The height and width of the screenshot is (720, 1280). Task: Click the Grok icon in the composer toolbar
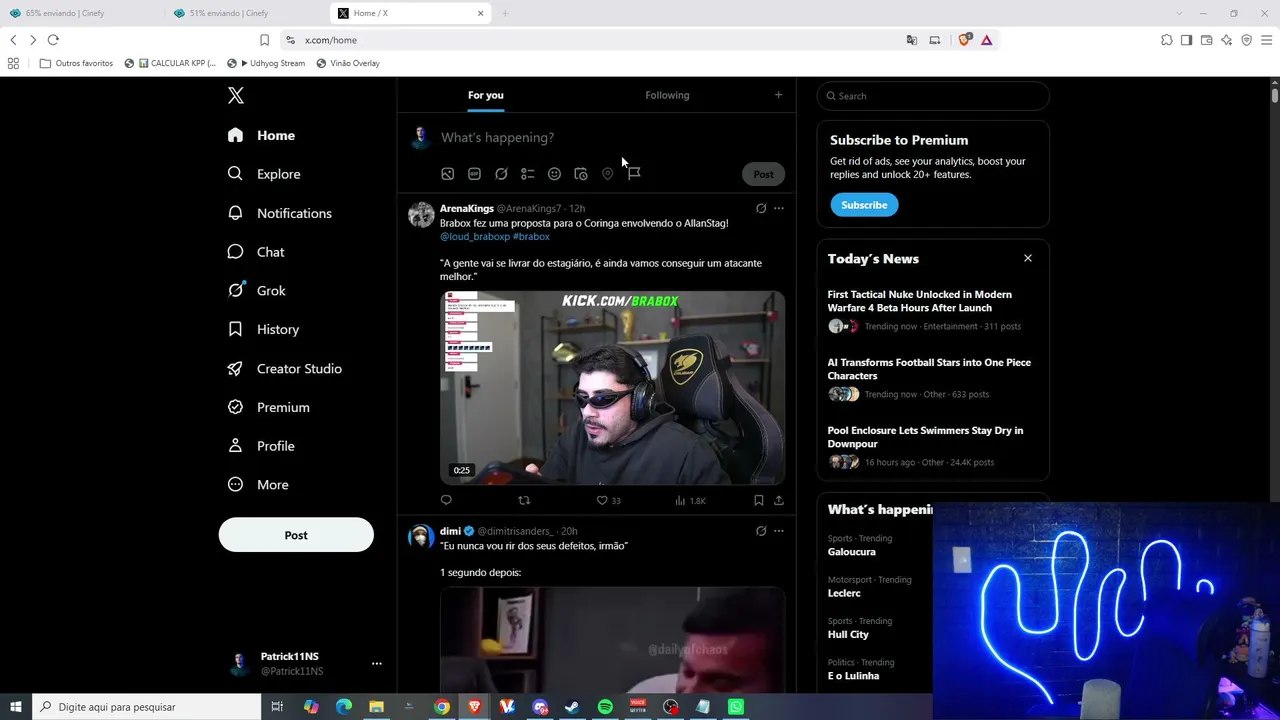501,174
